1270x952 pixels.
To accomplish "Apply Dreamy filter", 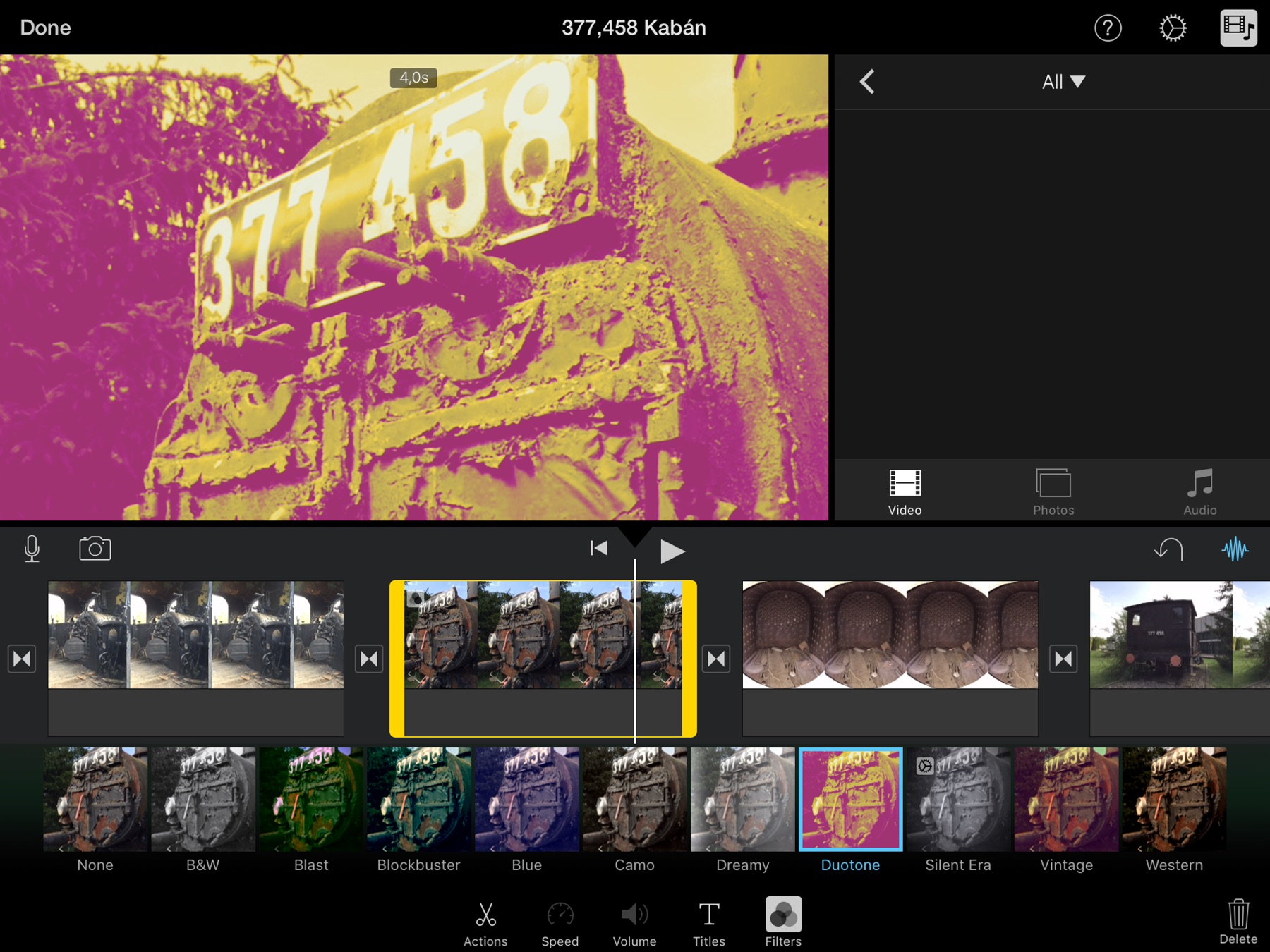I will coord(743,810).
